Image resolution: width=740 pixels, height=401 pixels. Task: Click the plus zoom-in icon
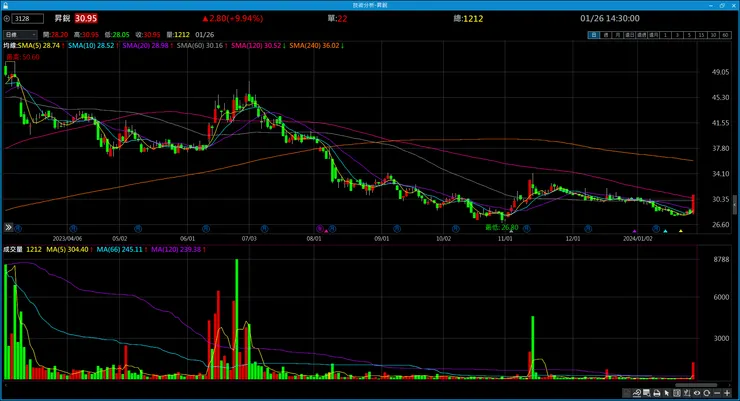point(727,393)
